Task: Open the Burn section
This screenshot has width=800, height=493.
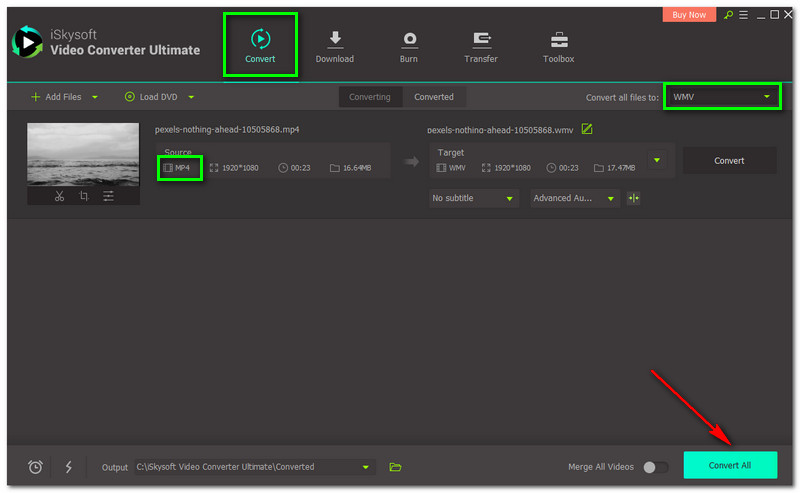Action: (409, 45)
